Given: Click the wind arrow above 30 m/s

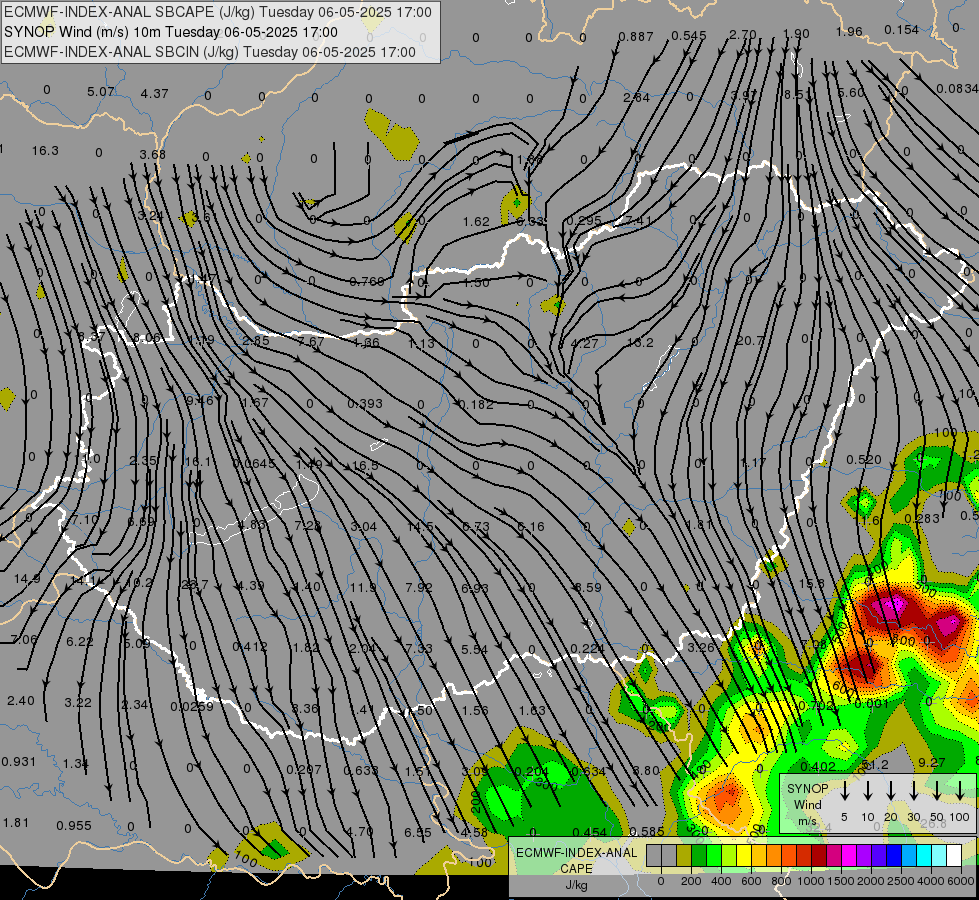Looking at the screenshot, I should (x=914, y=790).
